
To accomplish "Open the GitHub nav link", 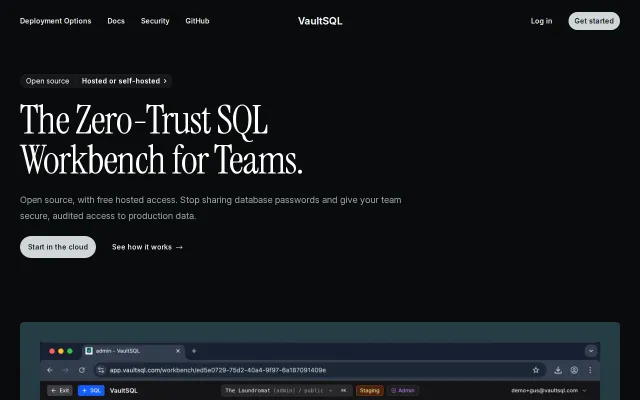I will tap(197, 21).
